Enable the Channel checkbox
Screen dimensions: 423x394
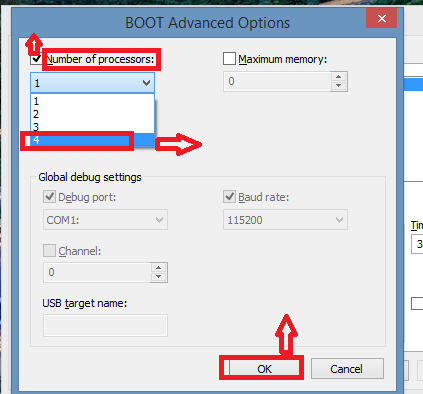click(x=49, y=250)
